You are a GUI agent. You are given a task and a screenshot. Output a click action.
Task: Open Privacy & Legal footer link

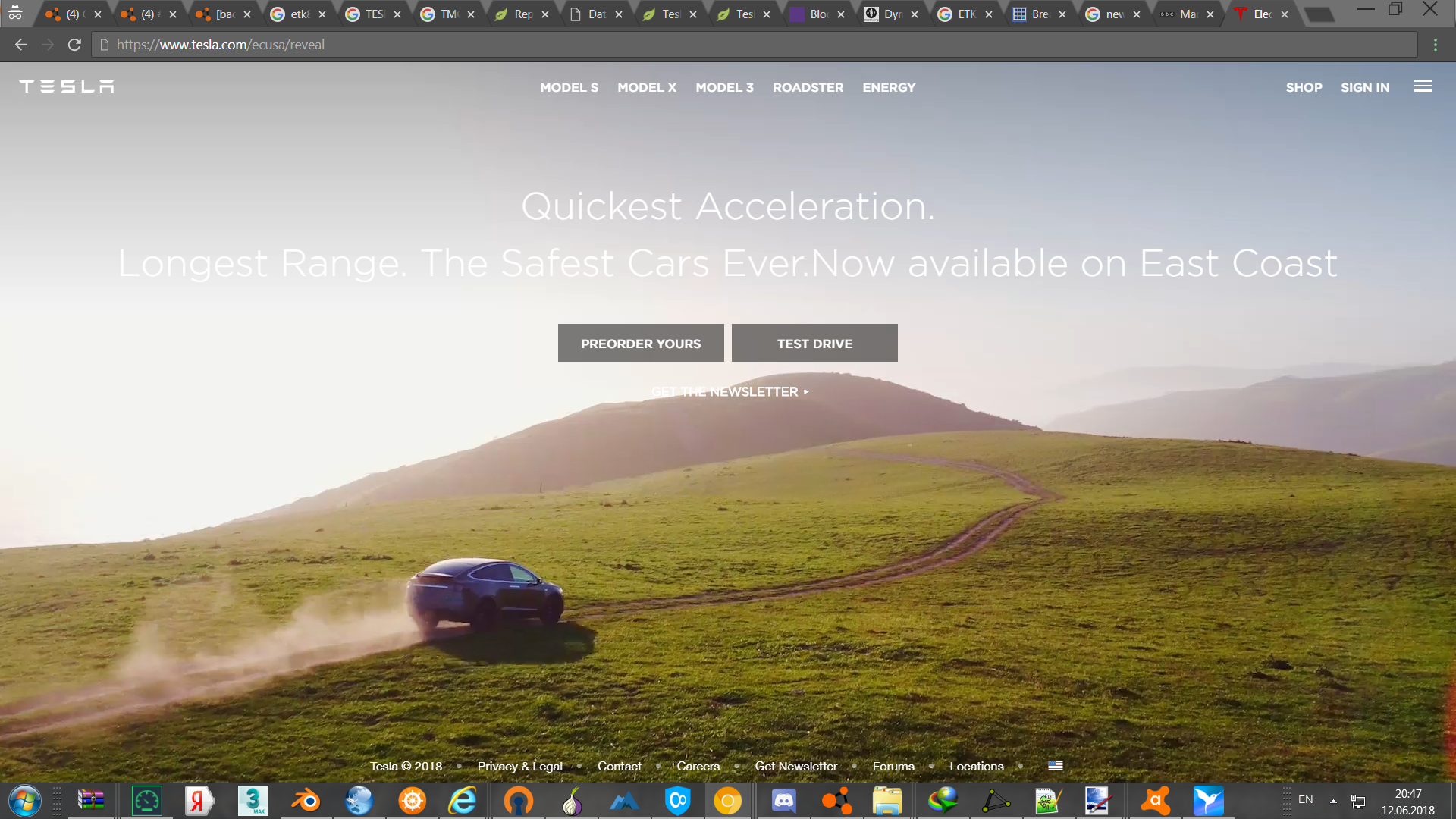tap(520, 766)
